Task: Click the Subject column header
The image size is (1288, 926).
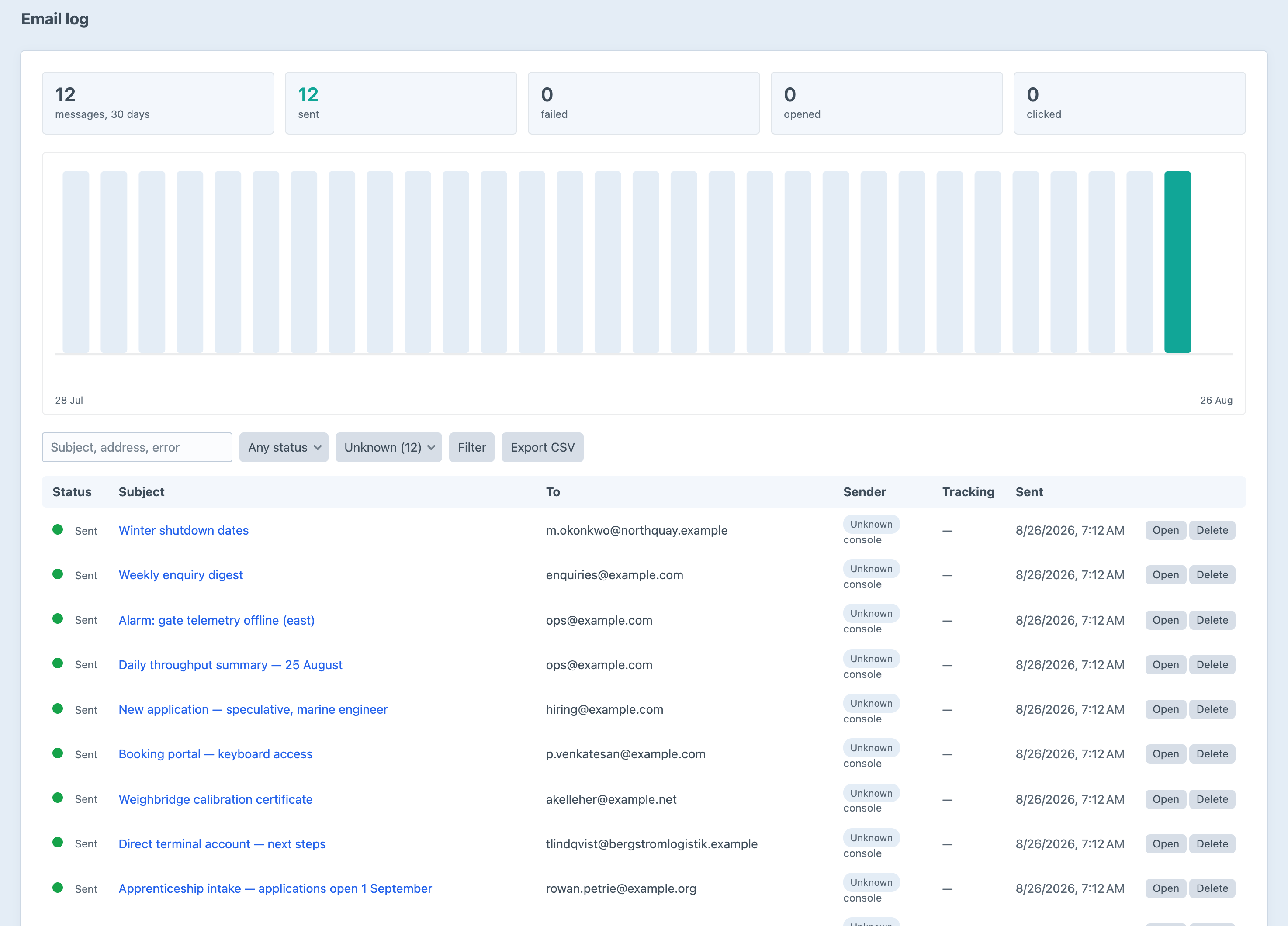Action: (x=142, y=492)
